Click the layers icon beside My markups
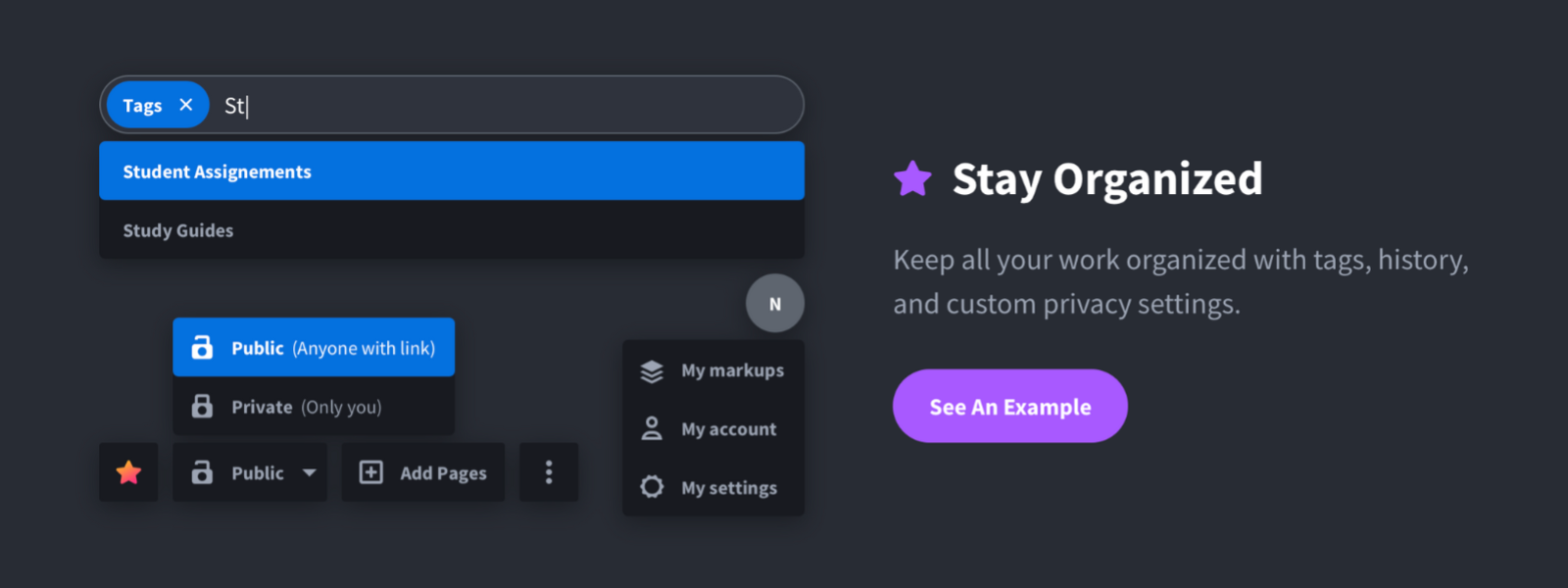Screen dimensions: 1568x588 click(652, 370)
